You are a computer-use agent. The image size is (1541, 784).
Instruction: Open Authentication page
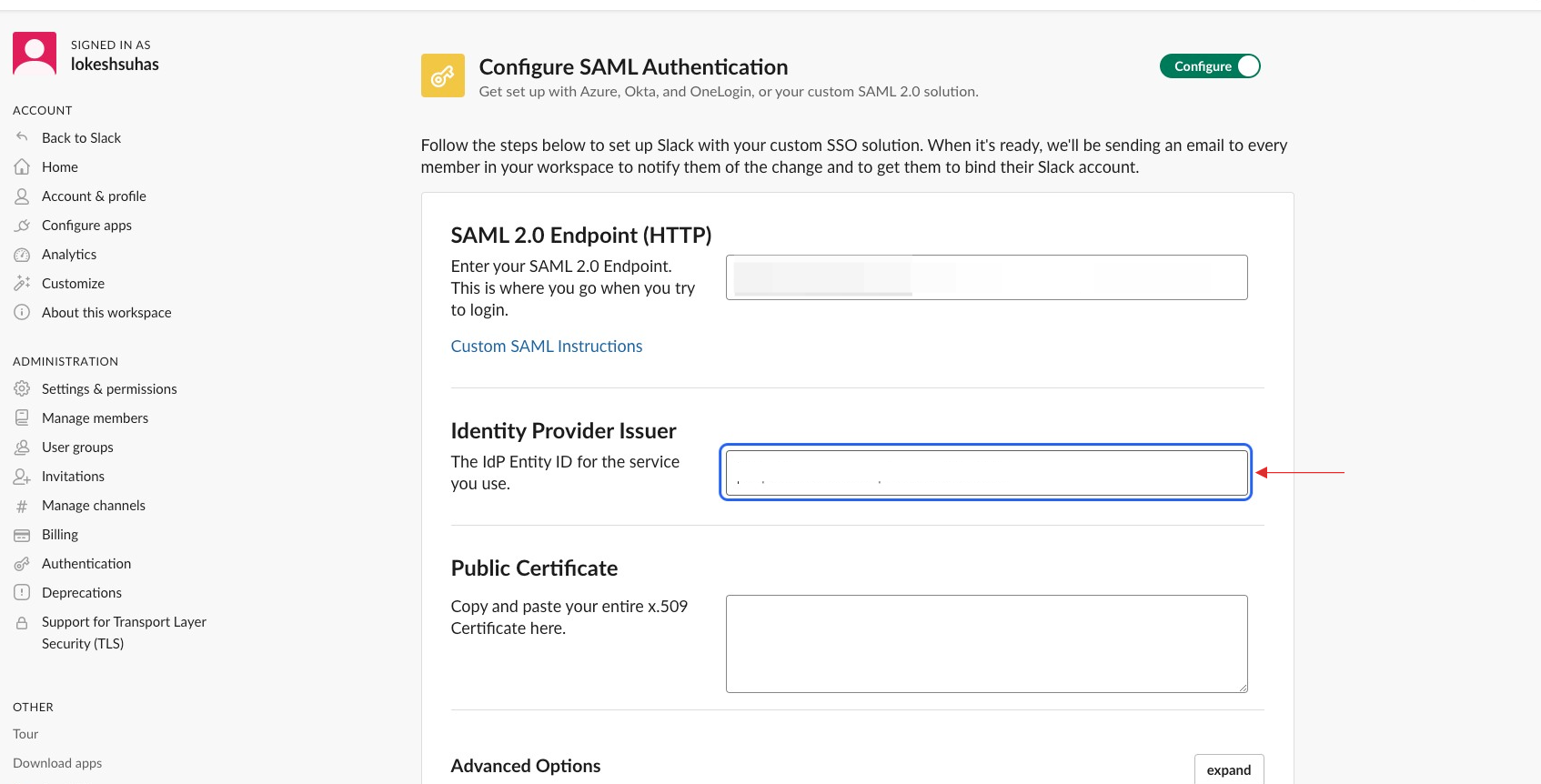click(86, 563)
